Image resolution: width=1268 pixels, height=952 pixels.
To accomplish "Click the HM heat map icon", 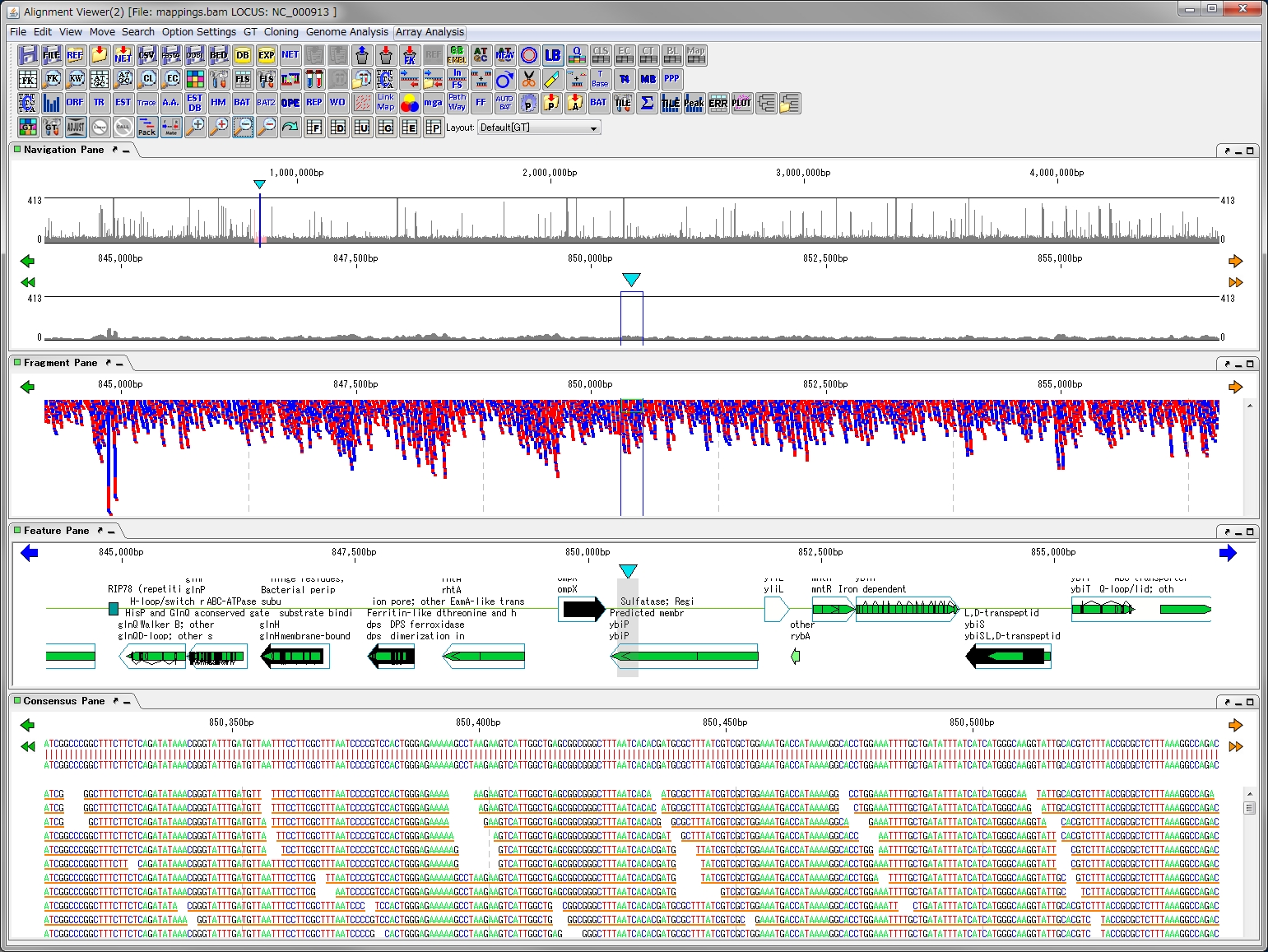I will (x=219, y=103).
